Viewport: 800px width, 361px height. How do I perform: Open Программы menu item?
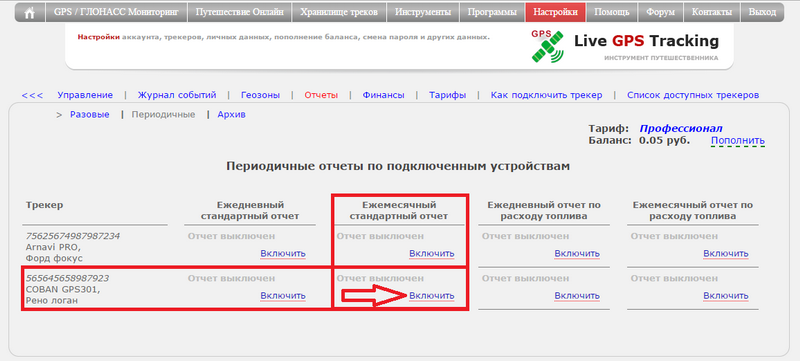point(492,12)
